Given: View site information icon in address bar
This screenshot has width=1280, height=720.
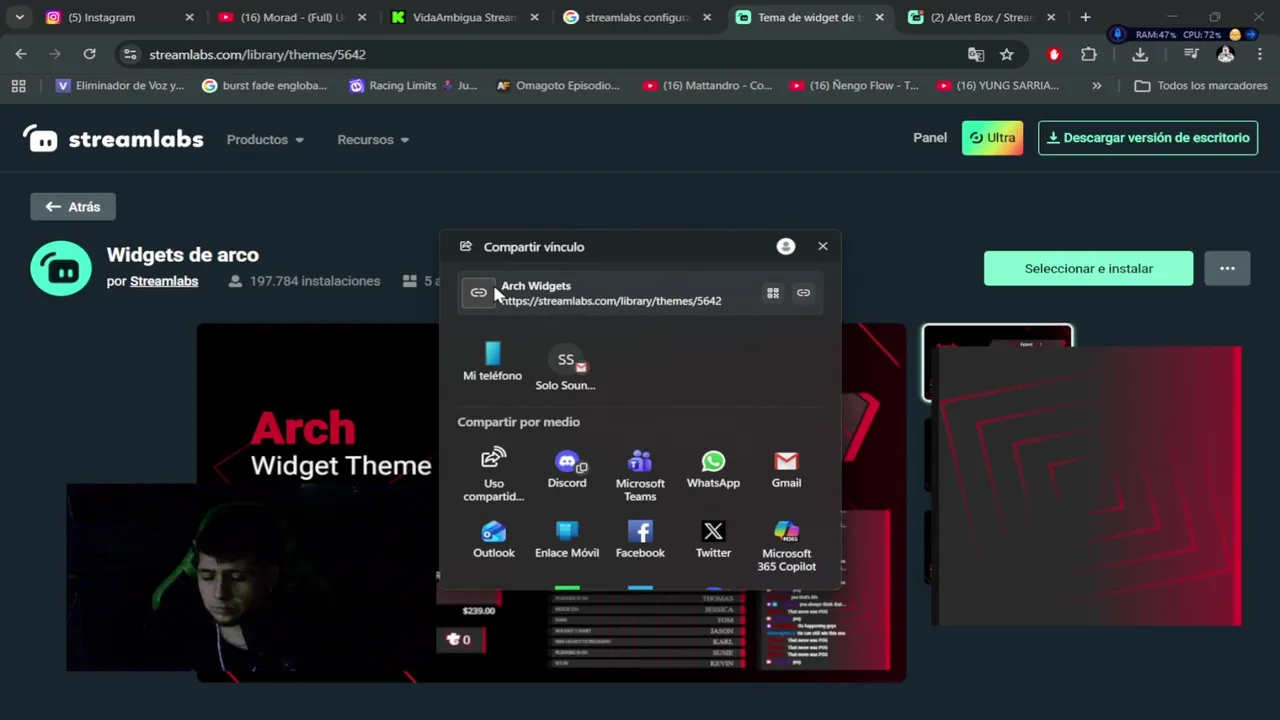Looking at the screenshot, I should coord(130,54).
